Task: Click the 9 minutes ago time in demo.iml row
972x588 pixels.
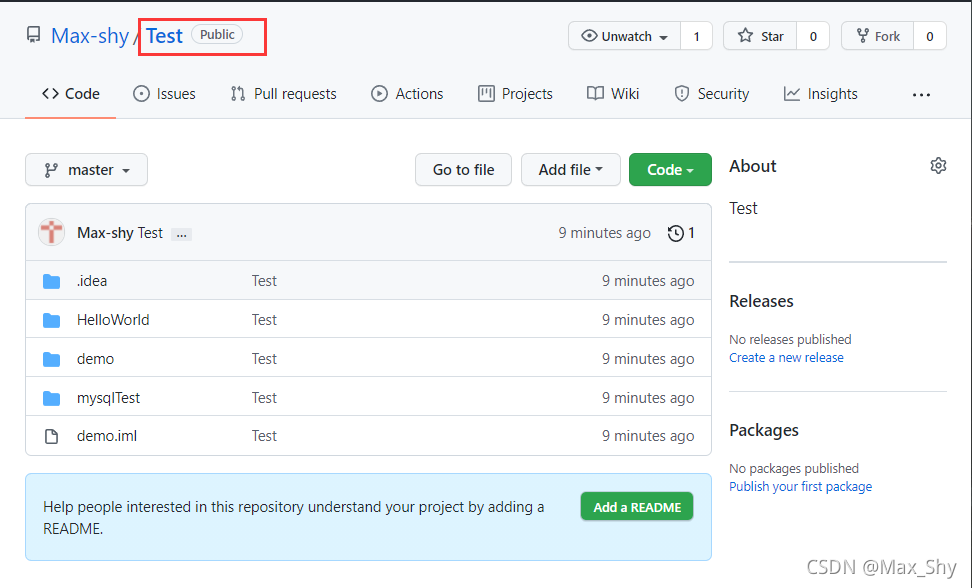Action: point(648,436)
